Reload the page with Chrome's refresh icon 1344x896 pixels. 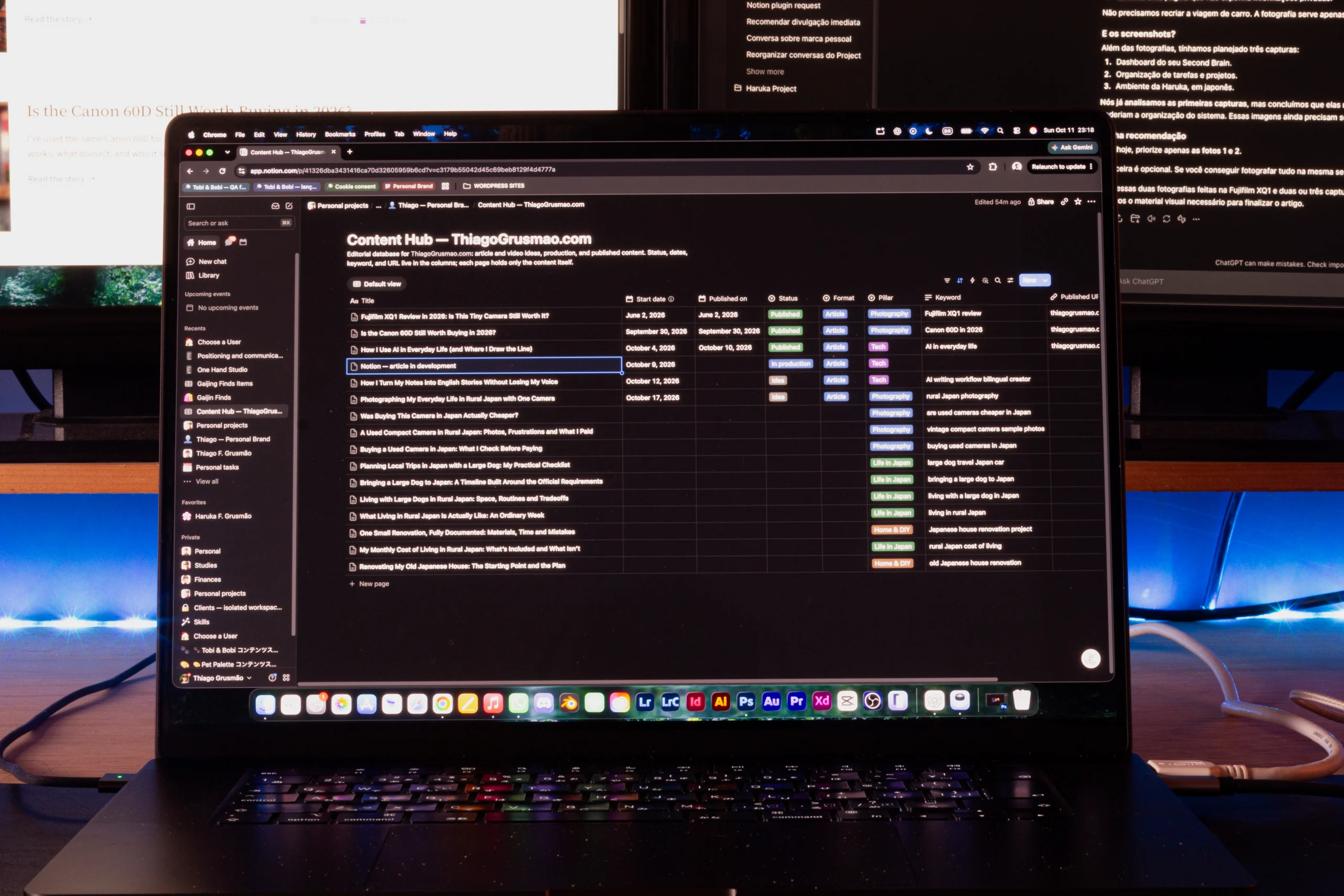[x=222, y=171]
